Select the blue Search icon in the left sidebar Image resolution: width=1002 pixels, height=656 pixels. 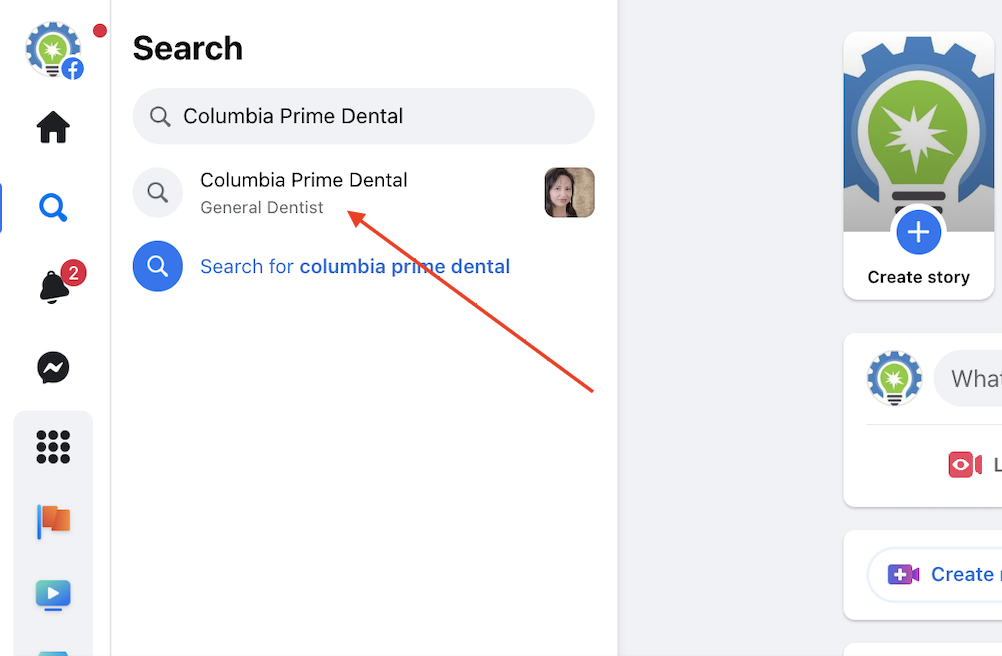coord(53,207)
